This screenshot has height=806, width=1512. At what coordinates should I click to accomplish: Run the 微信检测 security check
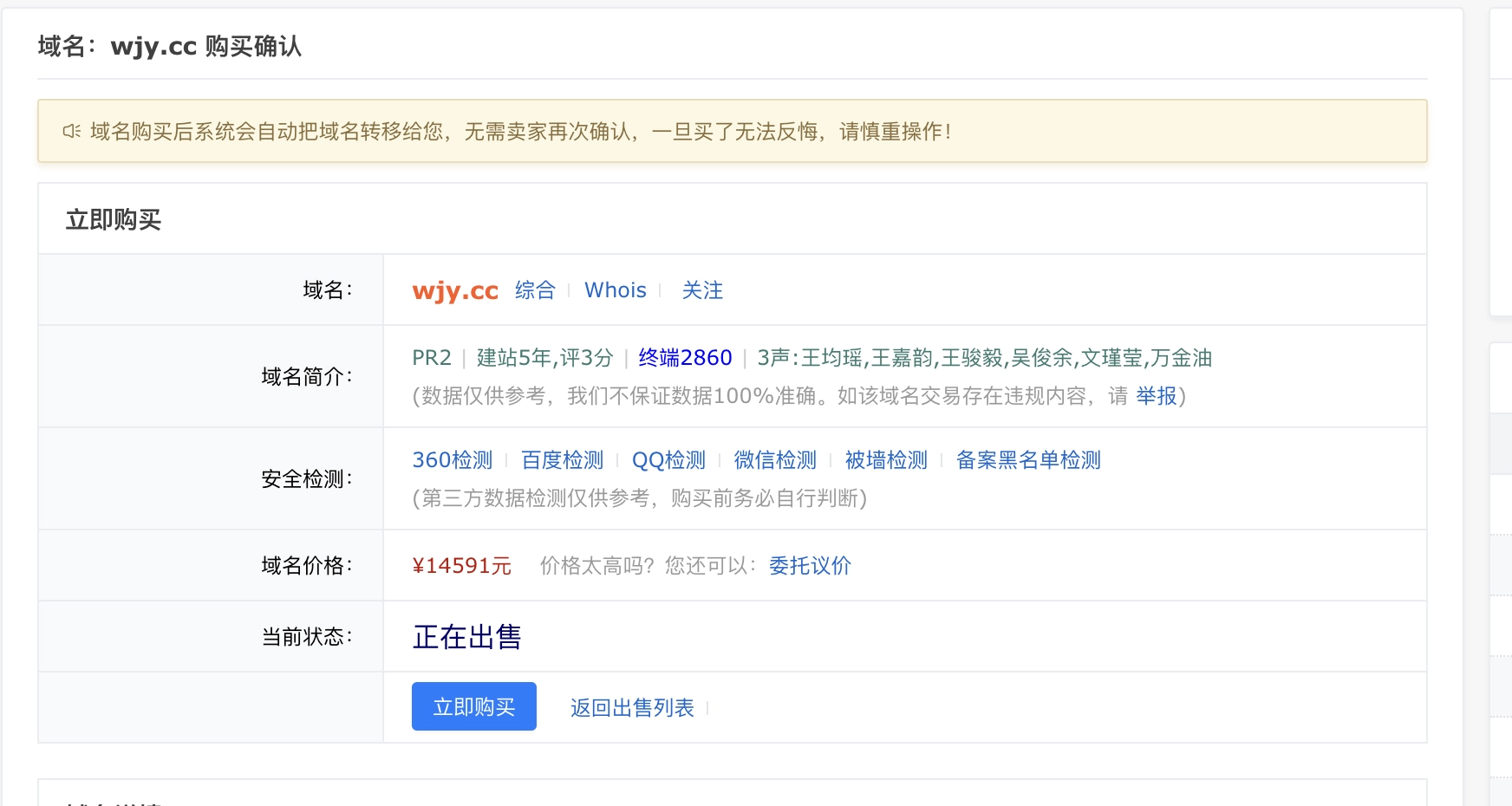(775, 460)
